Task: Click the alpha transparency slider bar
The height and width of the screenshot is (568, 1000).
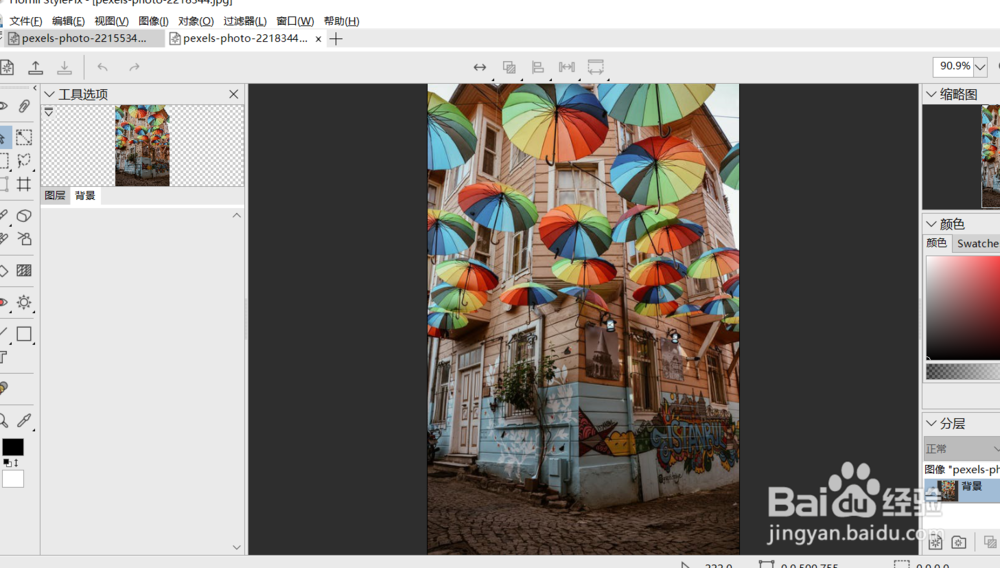Action: [963, 371]
